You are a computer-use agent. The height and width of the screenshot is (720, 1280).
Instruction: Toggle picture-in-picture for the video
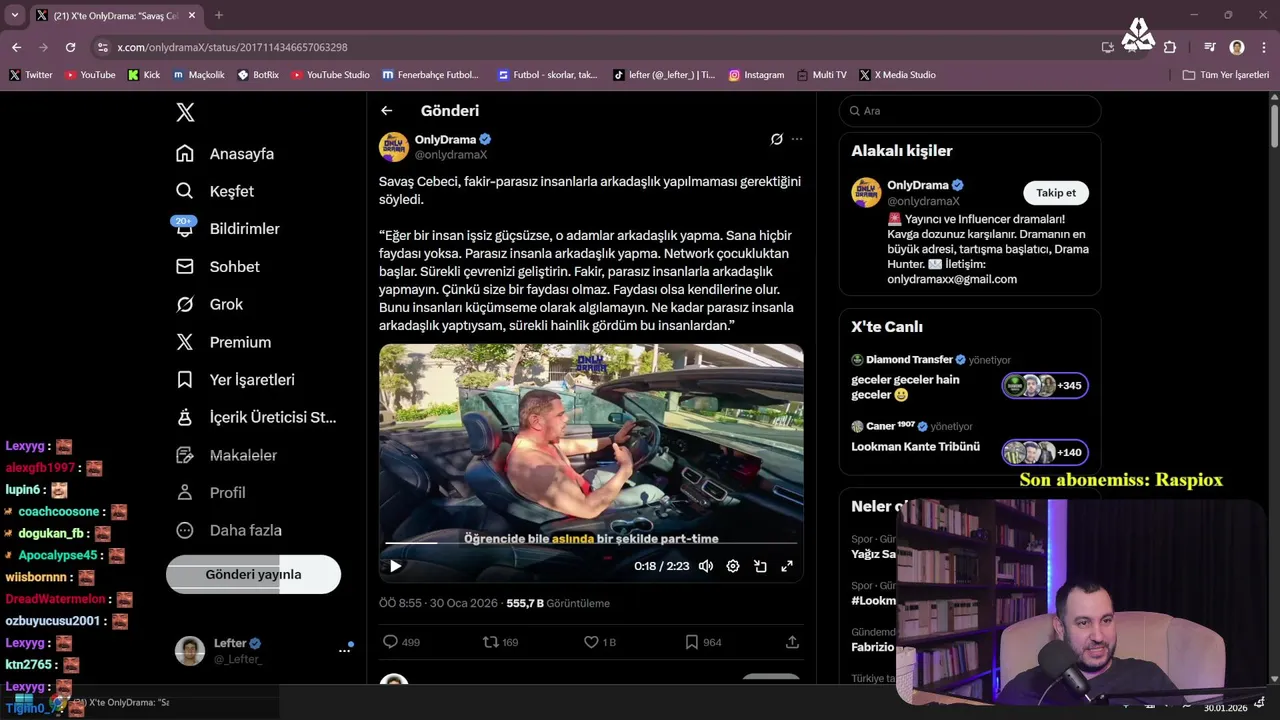(760, 566)
